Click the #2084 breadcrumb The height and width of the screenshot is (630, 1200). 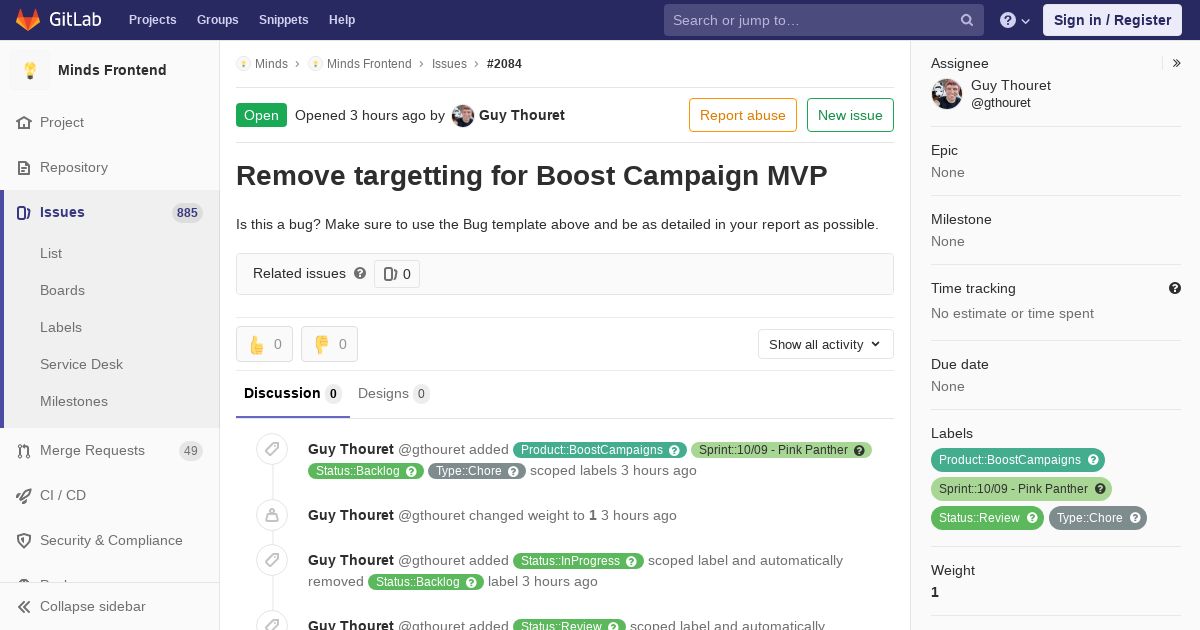pyautogui.click(x=504, y=64)
